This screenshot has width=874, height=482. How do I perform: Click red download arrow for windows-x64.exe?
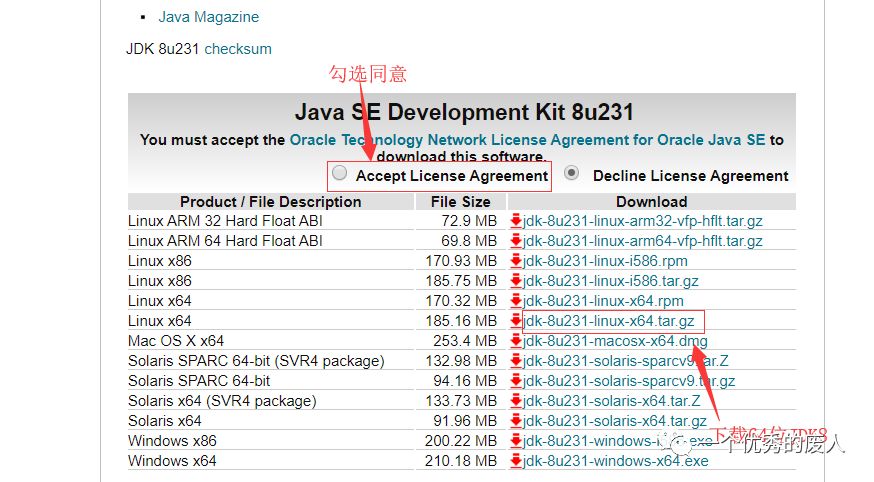coord(516,461)
